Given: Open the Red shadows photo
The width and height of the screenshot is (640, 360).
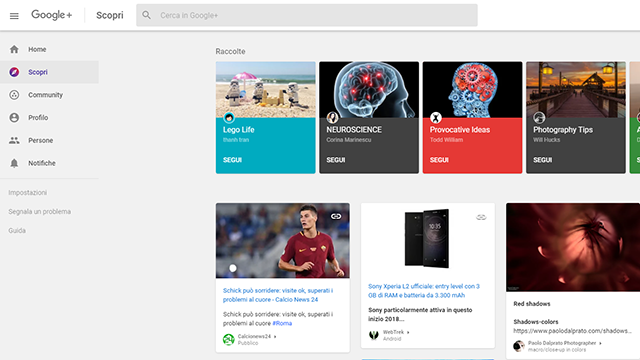Looking at the screenshot, I should tap(573, 247).
